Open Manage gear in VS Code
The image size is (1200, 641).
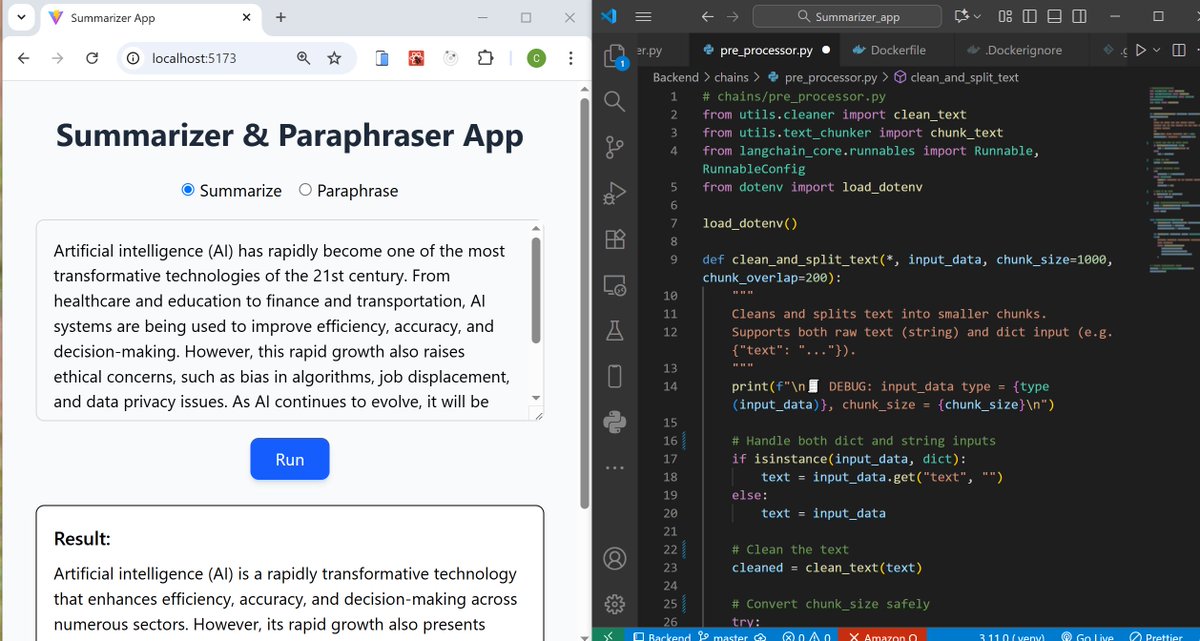point(614,603)
